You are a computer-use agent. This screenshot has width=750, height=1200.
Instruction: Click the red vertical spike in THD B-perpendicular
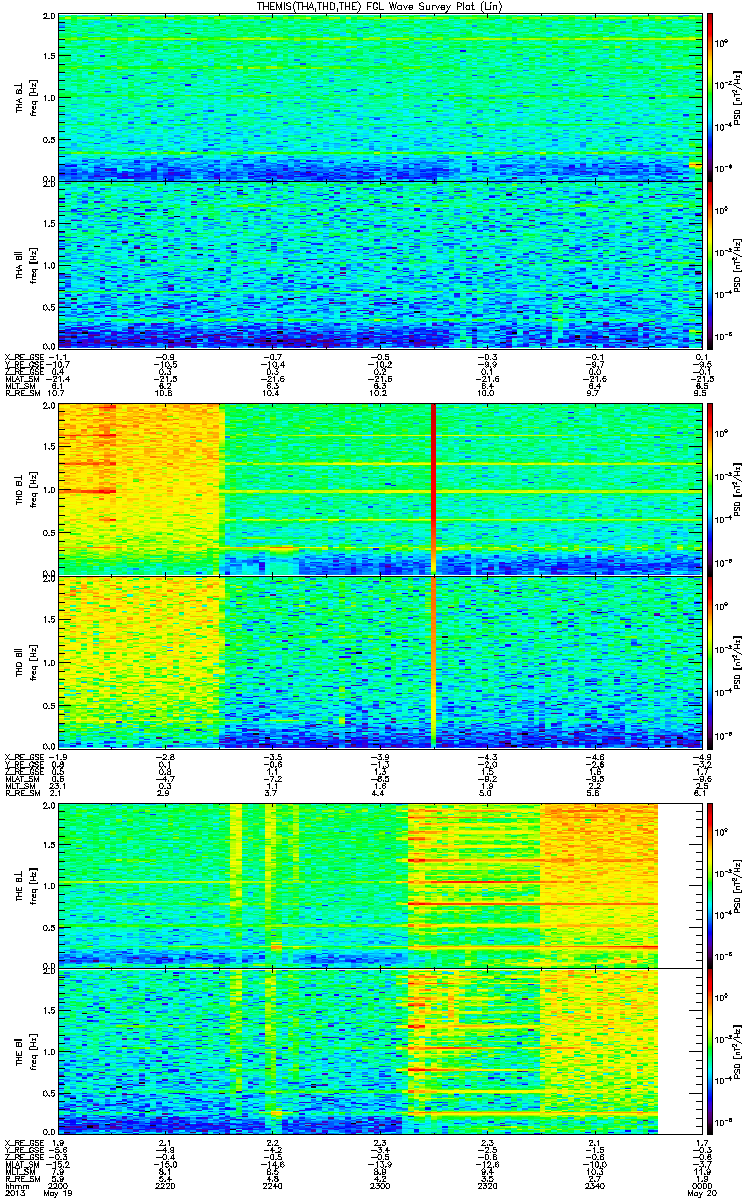pos(433,489)
